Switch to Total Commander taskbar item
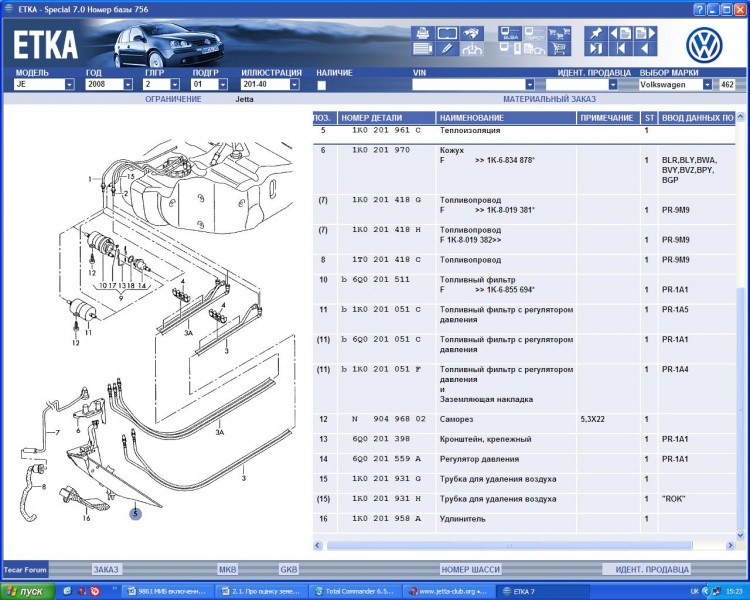750x600 pixels. tap(354, 591)
